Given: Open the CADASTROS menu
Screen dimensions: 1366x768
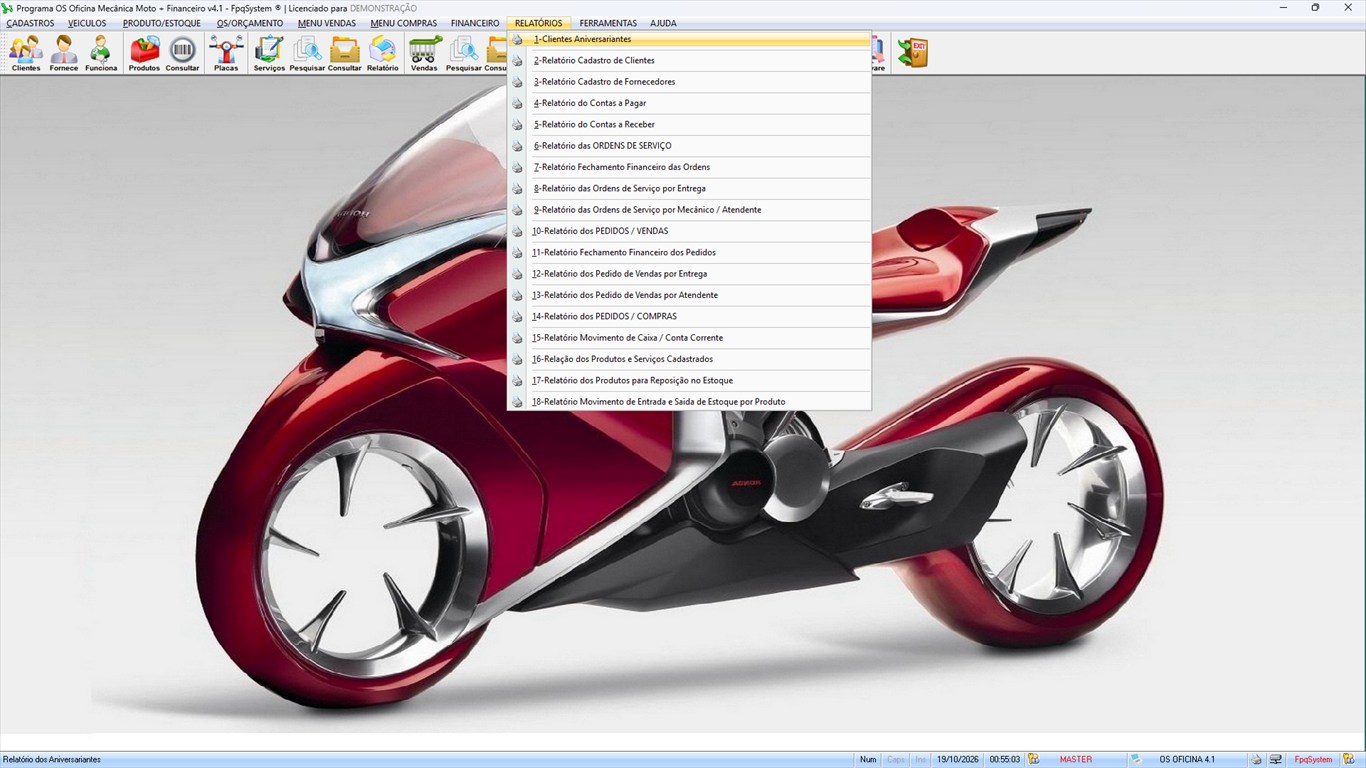Looking at the screenshot, I should (x=30, y=23).
